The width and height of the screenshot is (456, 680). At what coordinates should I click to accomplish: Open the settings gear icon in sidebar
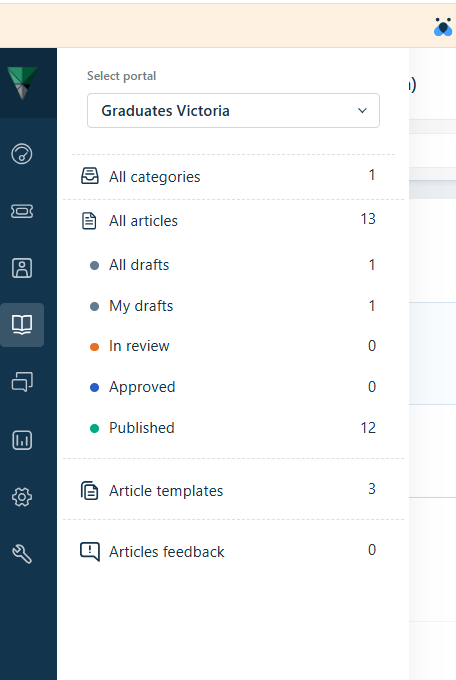coord(22,497)
